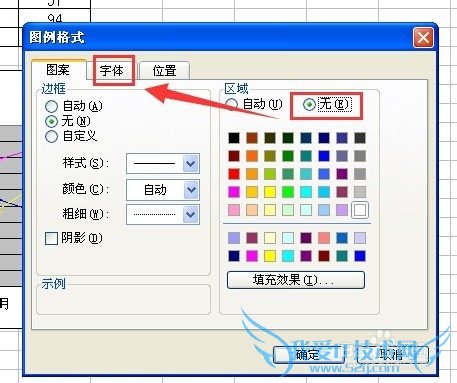Click the 示例 preview box
The height and width of the screenshot is (383, 457).
(123, 299)
